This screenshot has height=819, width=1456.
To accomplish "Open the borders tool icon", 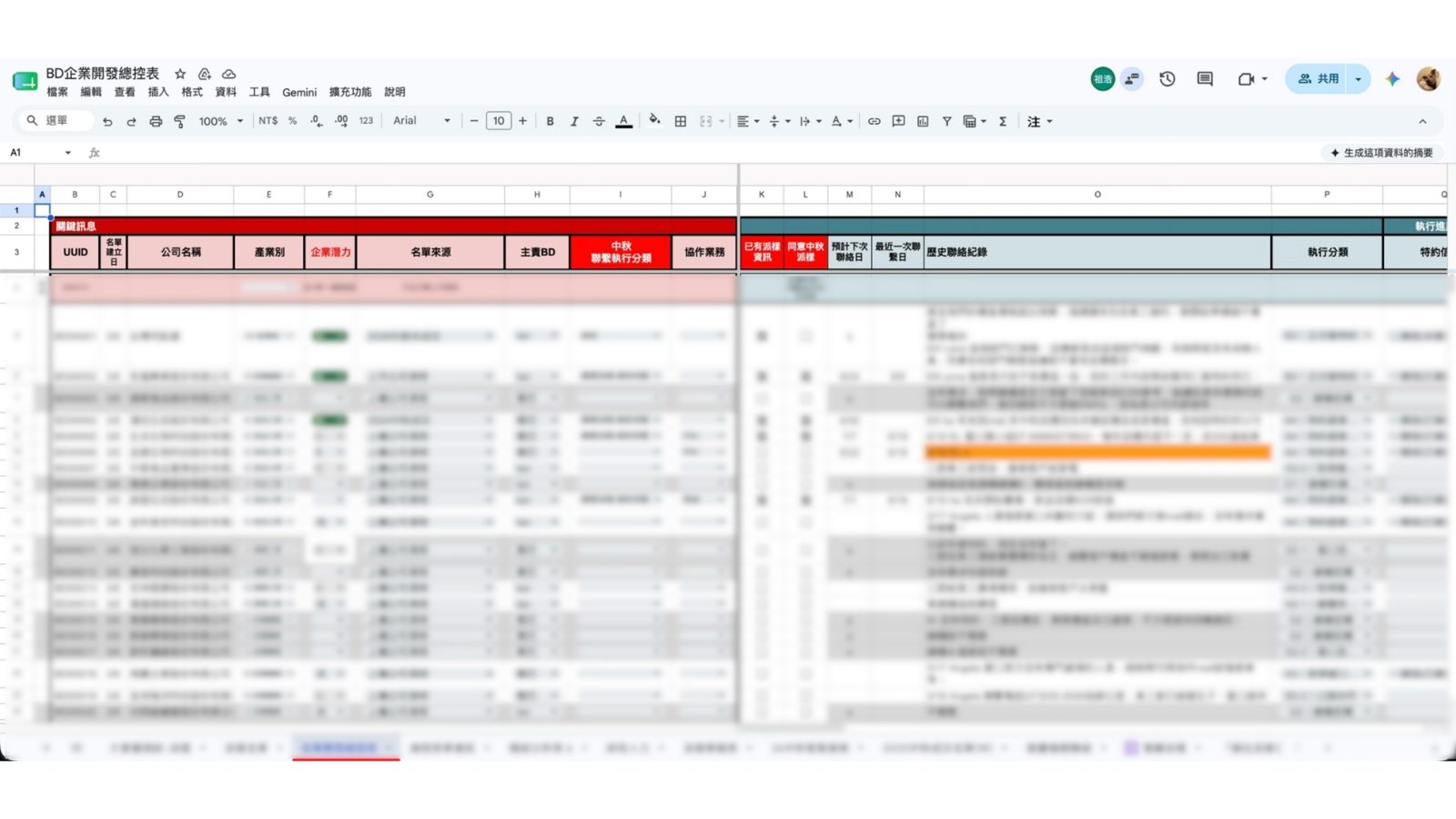I will (x=680, y=121).
